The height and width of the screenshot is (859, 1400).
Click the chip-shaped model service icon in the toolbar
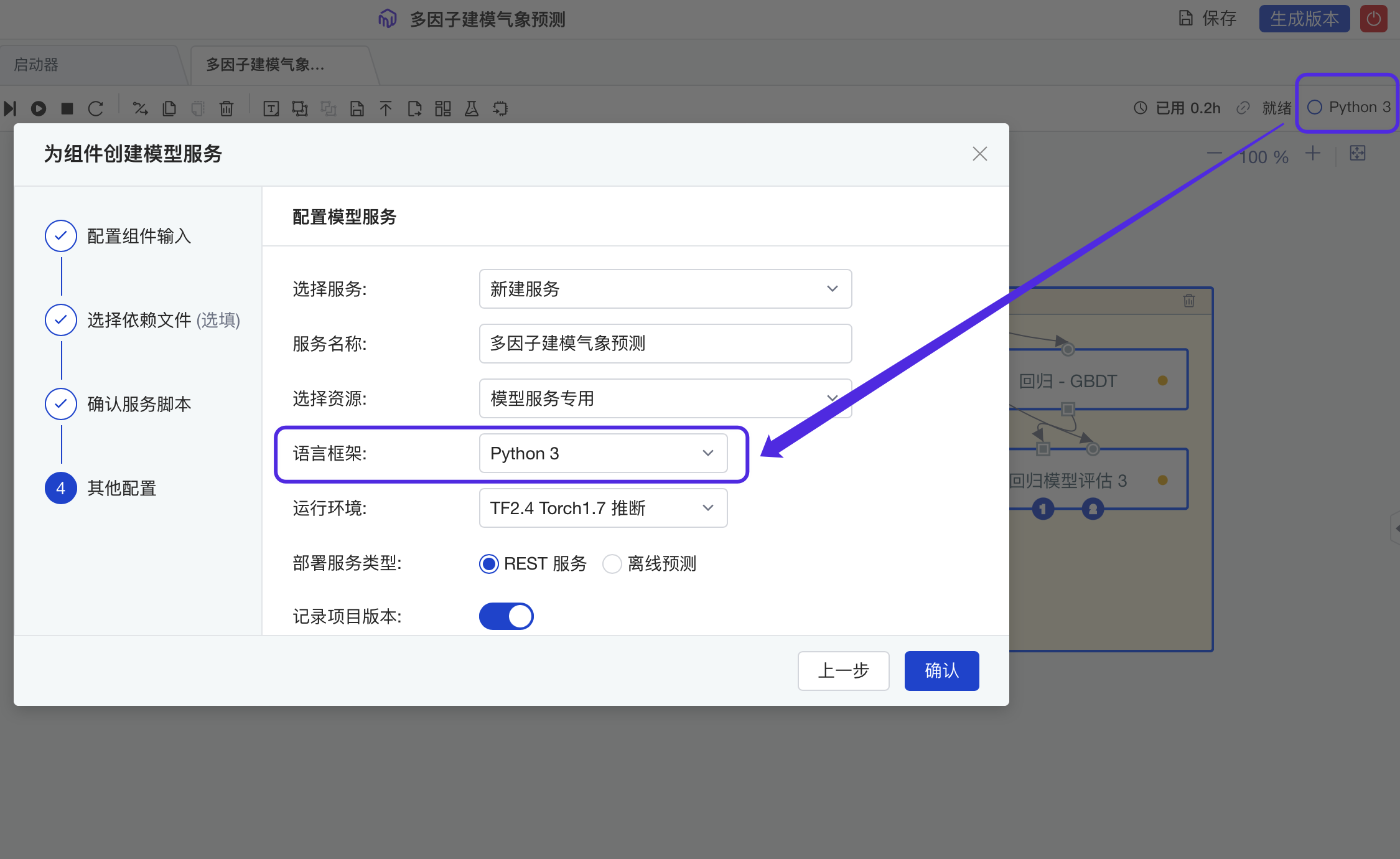point(500,109)
